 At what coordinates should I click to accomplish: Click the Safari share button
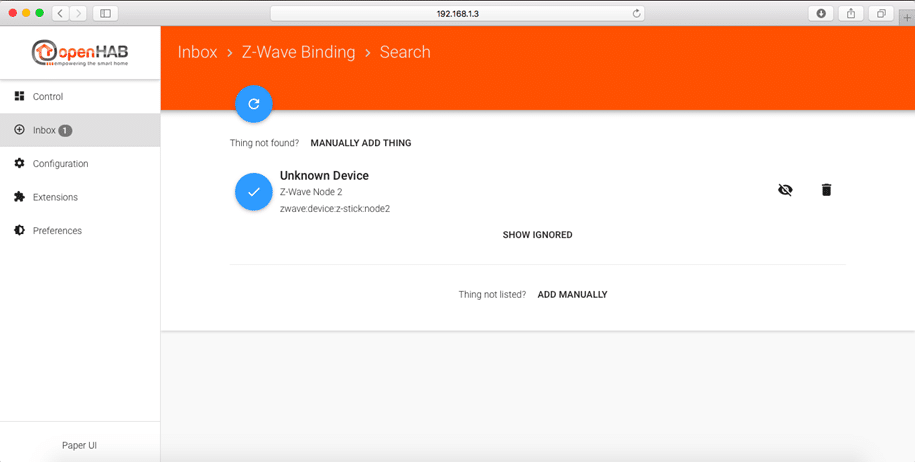tap(851, 13)
